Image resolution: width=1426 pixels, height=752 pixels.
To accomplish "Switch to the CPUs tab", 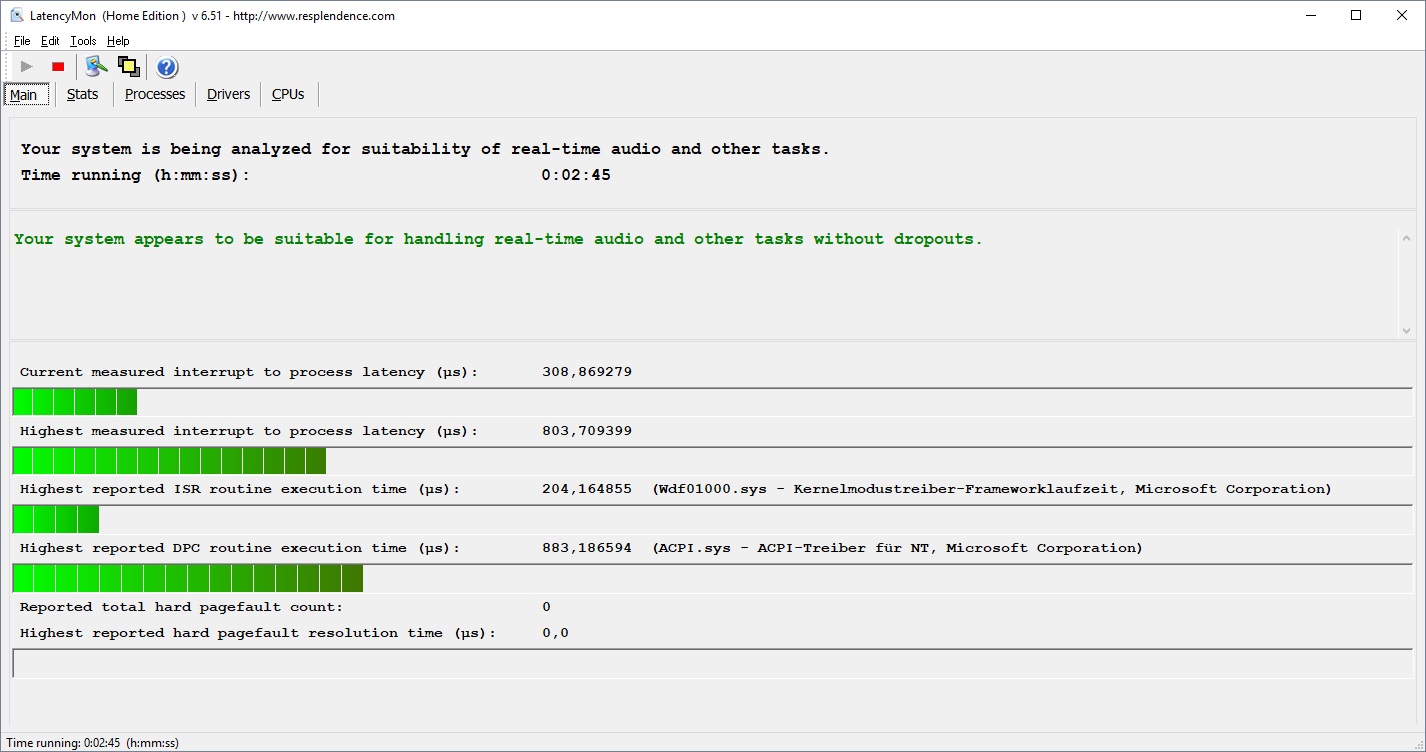I will click(288, 94).
